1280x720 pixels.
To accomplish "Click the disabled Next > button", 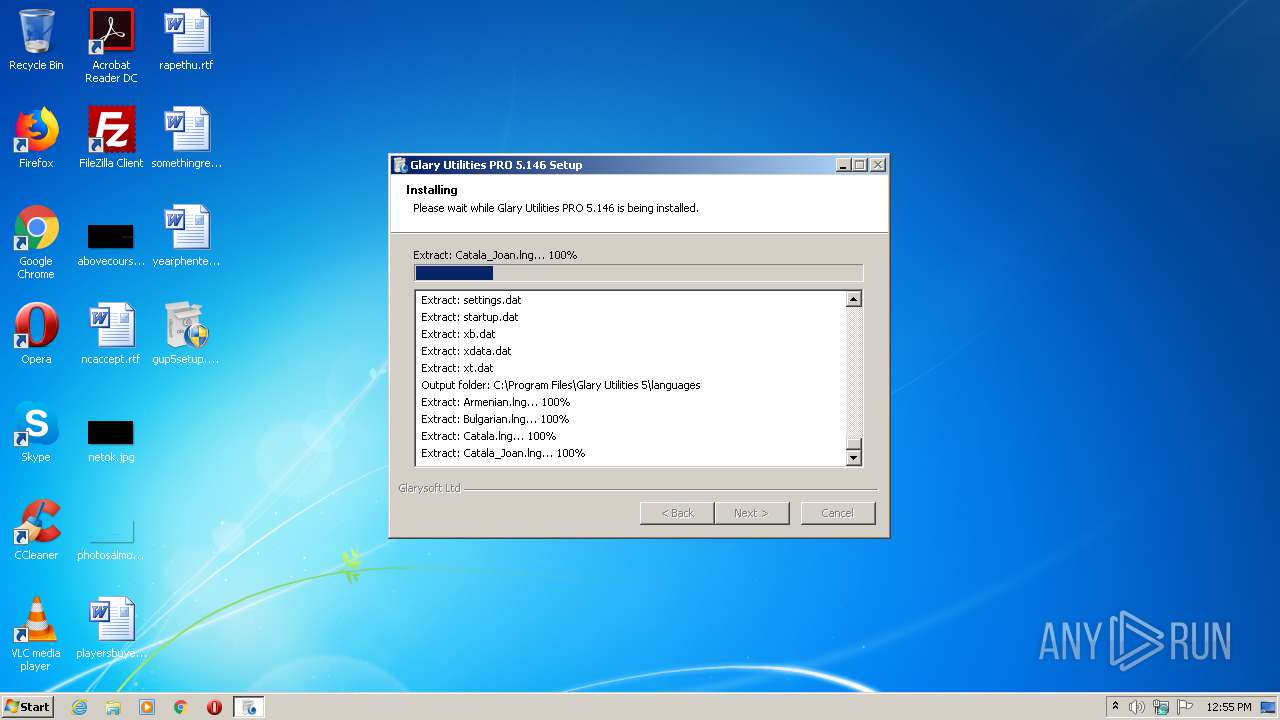I will [752, 513].
